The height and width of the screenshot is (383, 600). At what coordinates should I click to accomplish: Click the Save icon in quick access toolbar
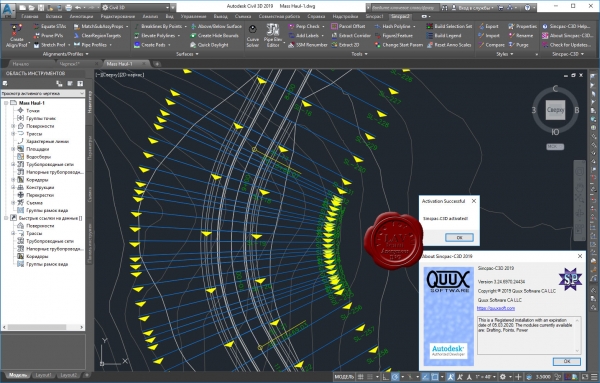(x=41, y=7)
